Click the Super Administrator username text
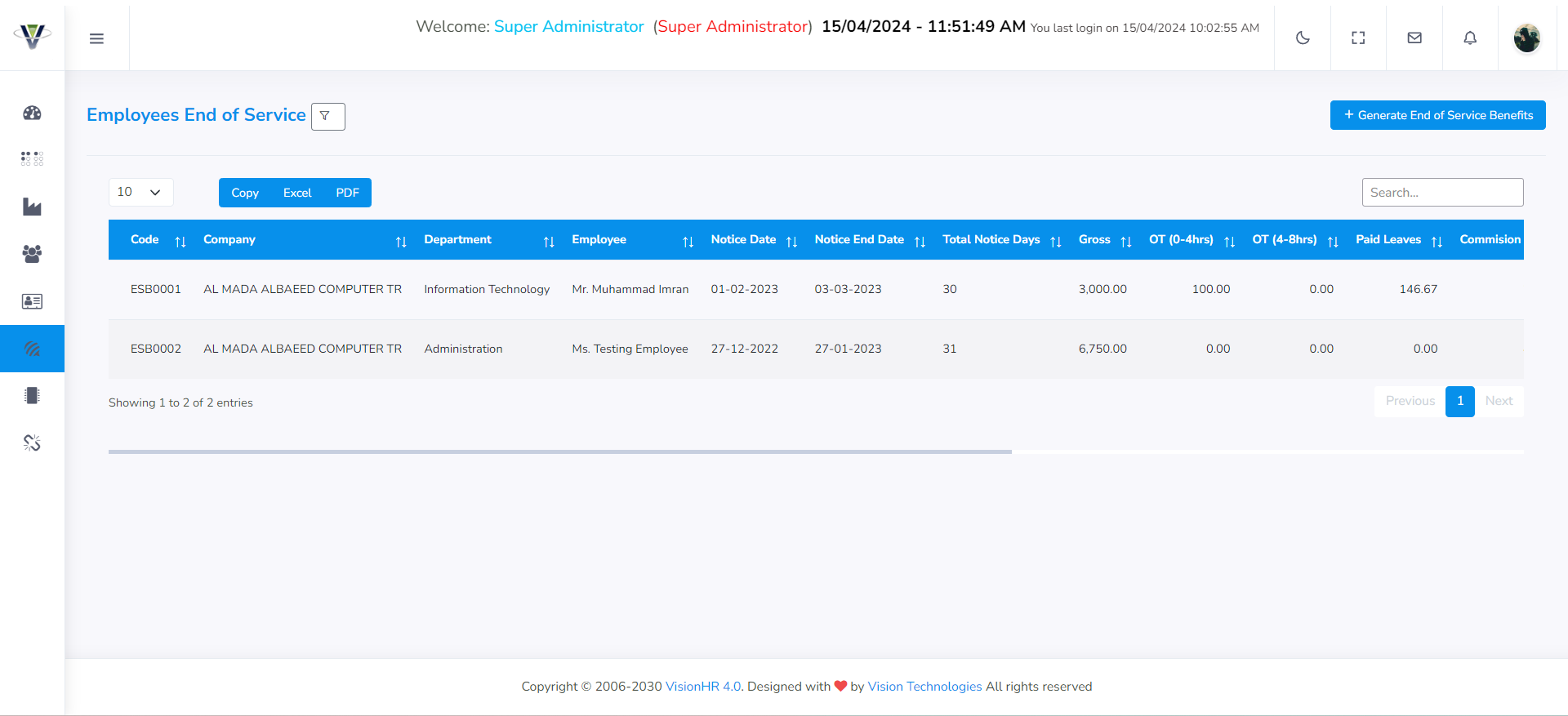Screen dimensions: 1568x716 [568, 27]
